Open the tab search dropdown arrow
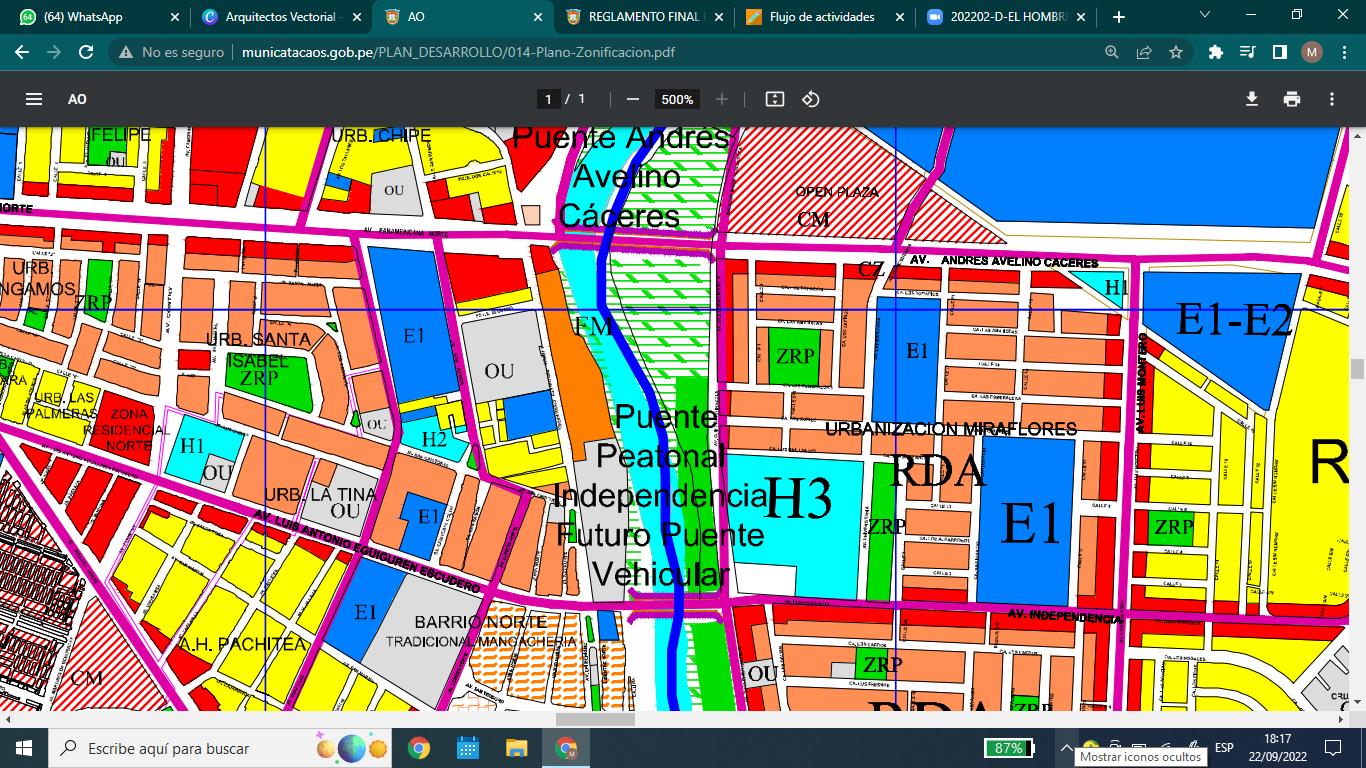 click(1205, 16)
